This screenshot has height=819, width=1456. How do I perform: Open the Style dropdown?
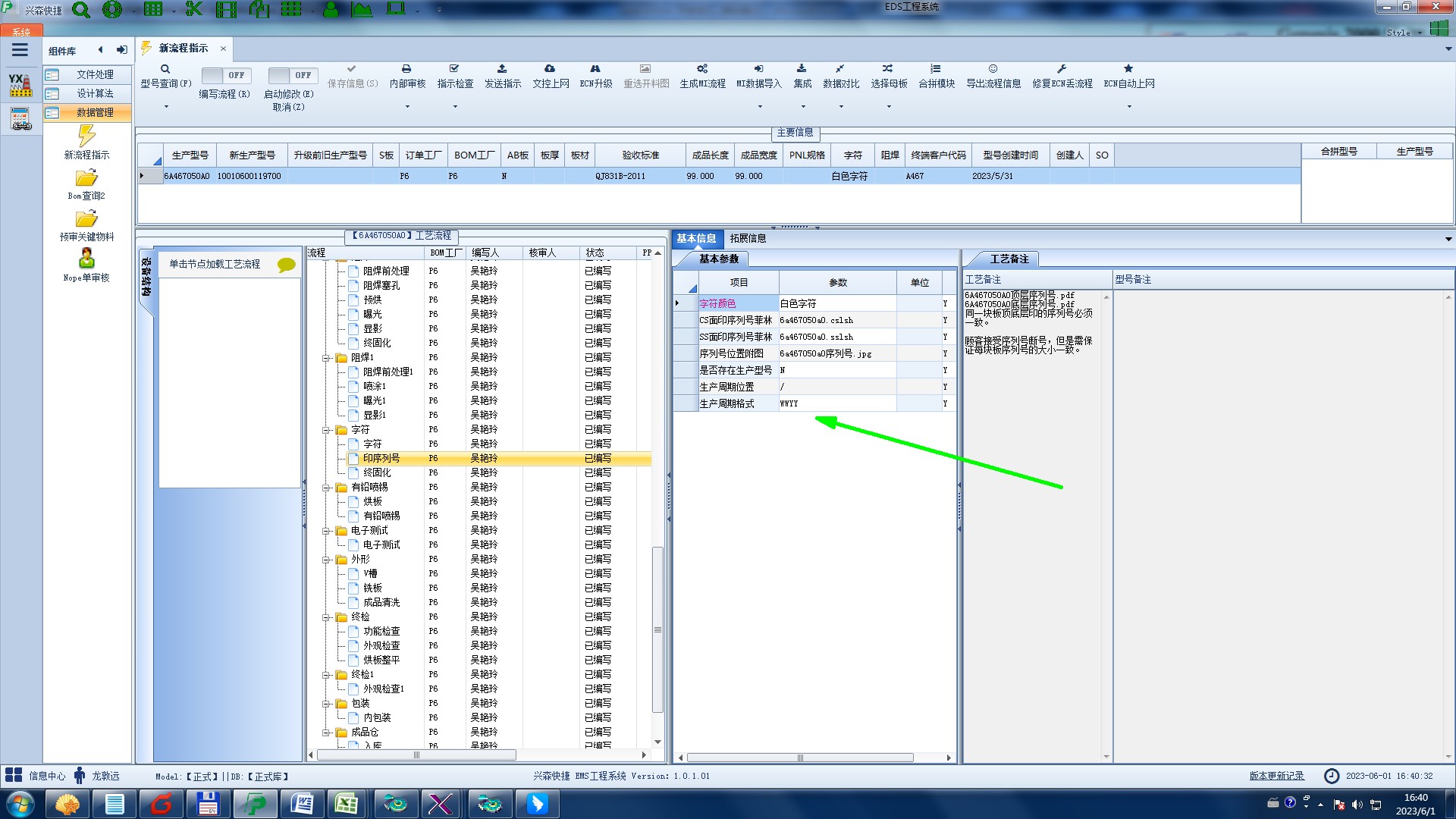pyautogui.click(x=1404, y=33)
